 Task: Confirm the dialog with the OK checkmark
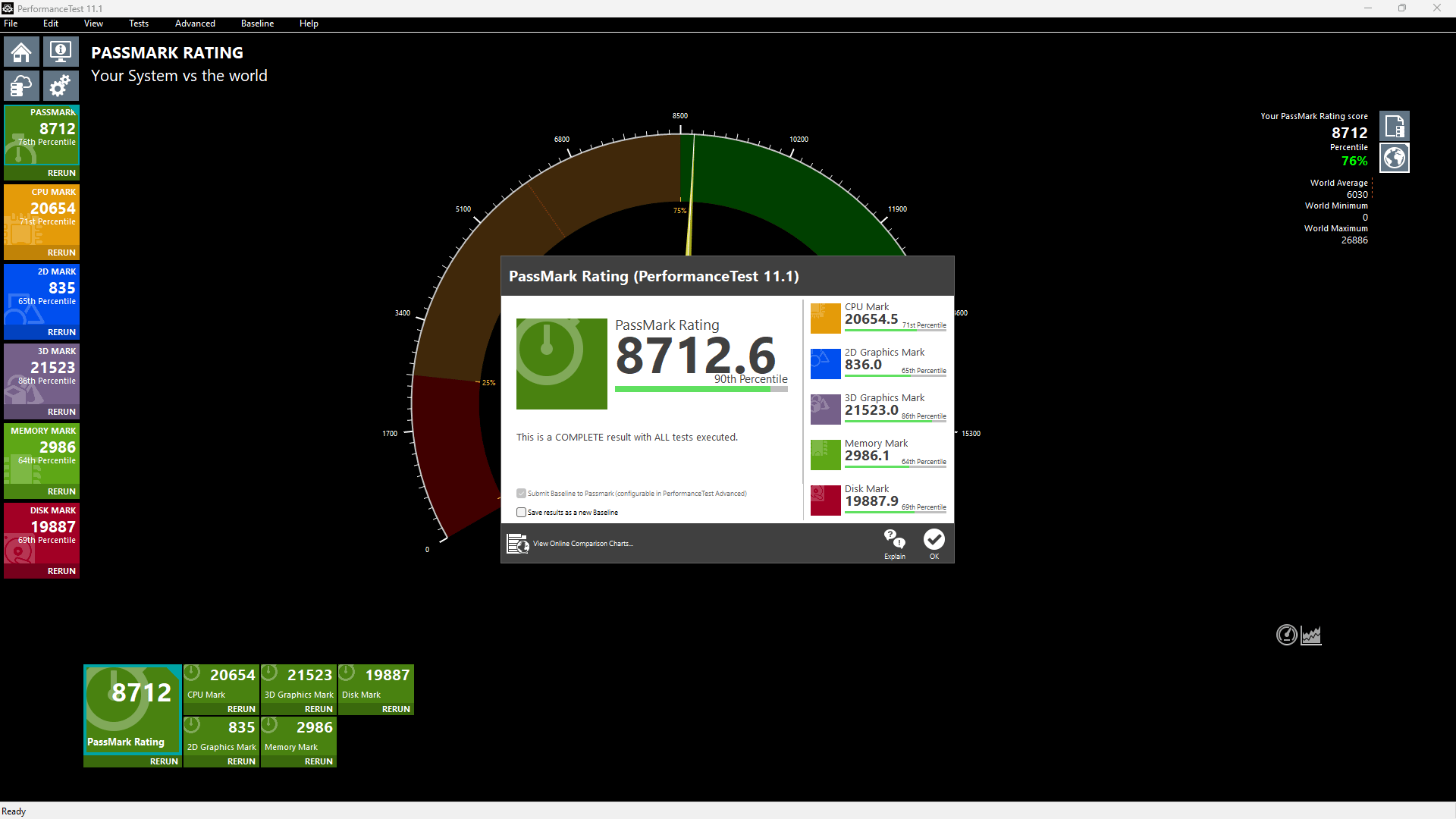coord(934,544)
